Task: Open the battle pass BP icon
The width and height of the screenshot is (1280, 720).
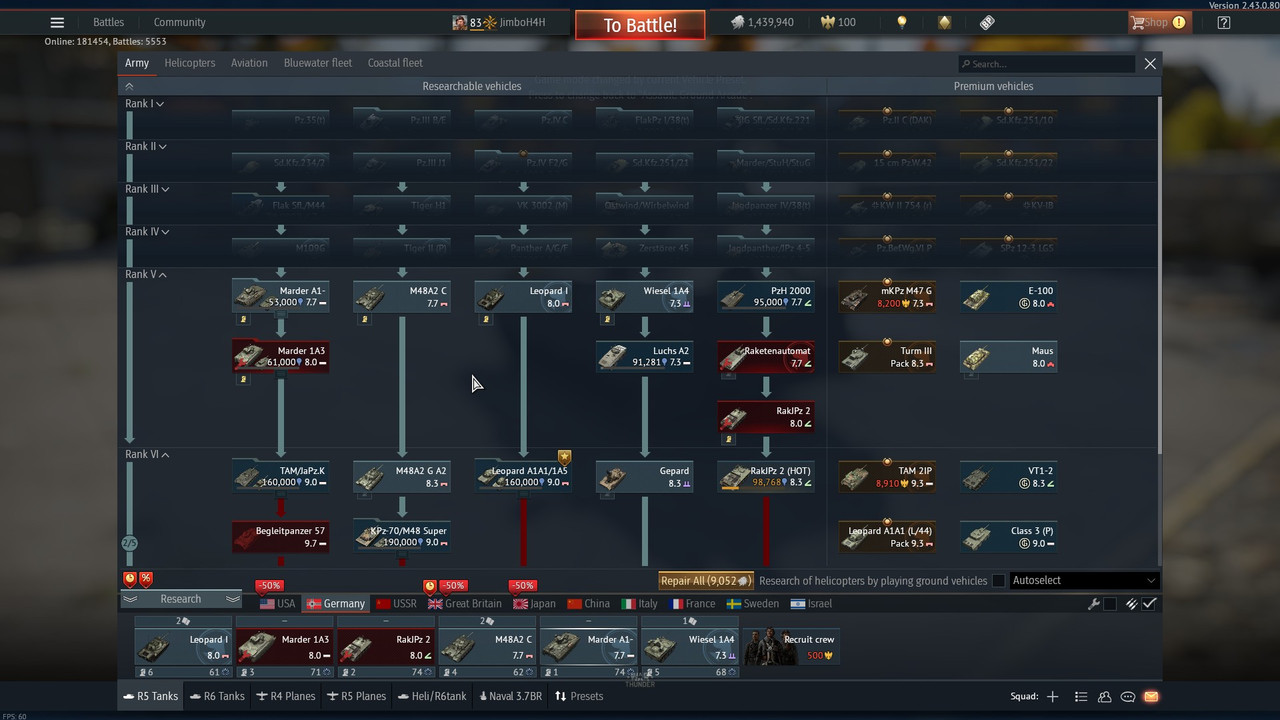Action: [x=987, y=22]
